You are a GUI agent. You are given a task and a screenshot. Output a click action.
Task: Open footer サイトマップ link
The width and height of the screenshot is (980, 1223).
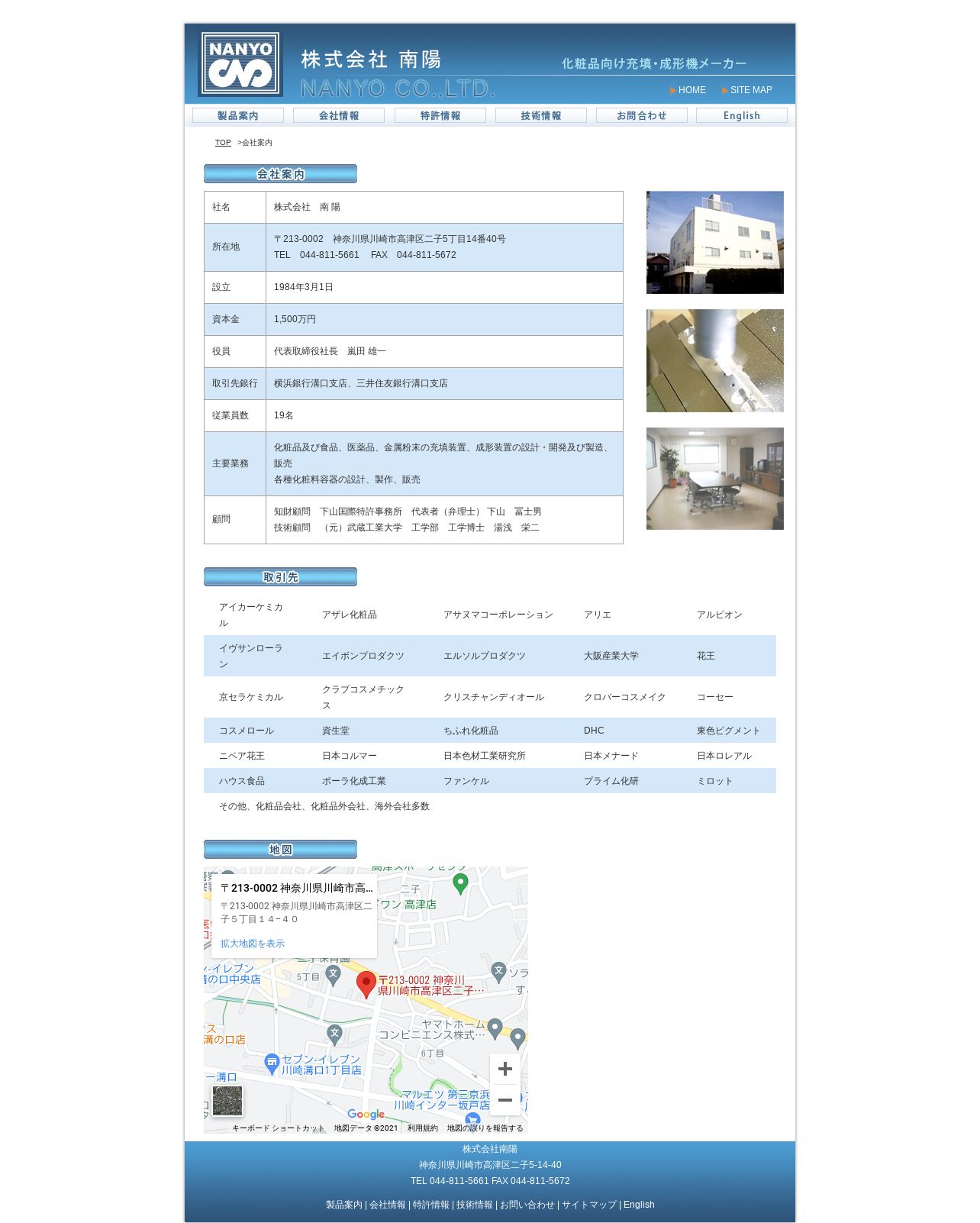click(x=589, y=1205)
